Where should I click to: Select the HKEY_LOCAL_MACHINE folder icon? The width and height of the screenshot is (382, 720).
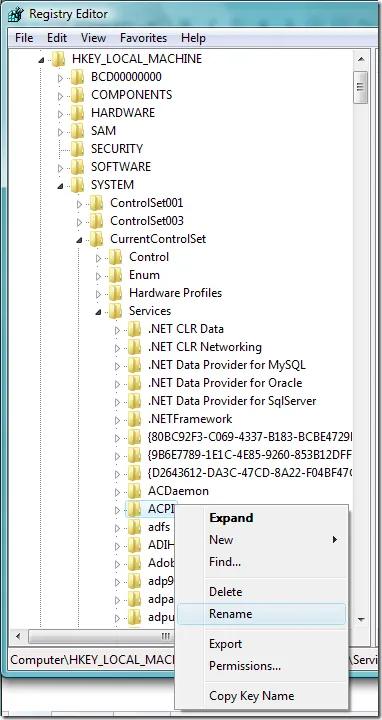(x=58, y=59)
